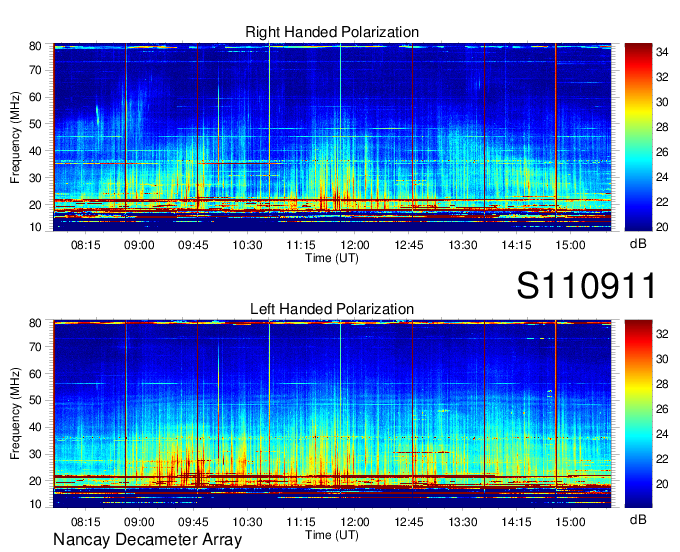Click the Right Handed Polarization spectrogram

(332, 137)
